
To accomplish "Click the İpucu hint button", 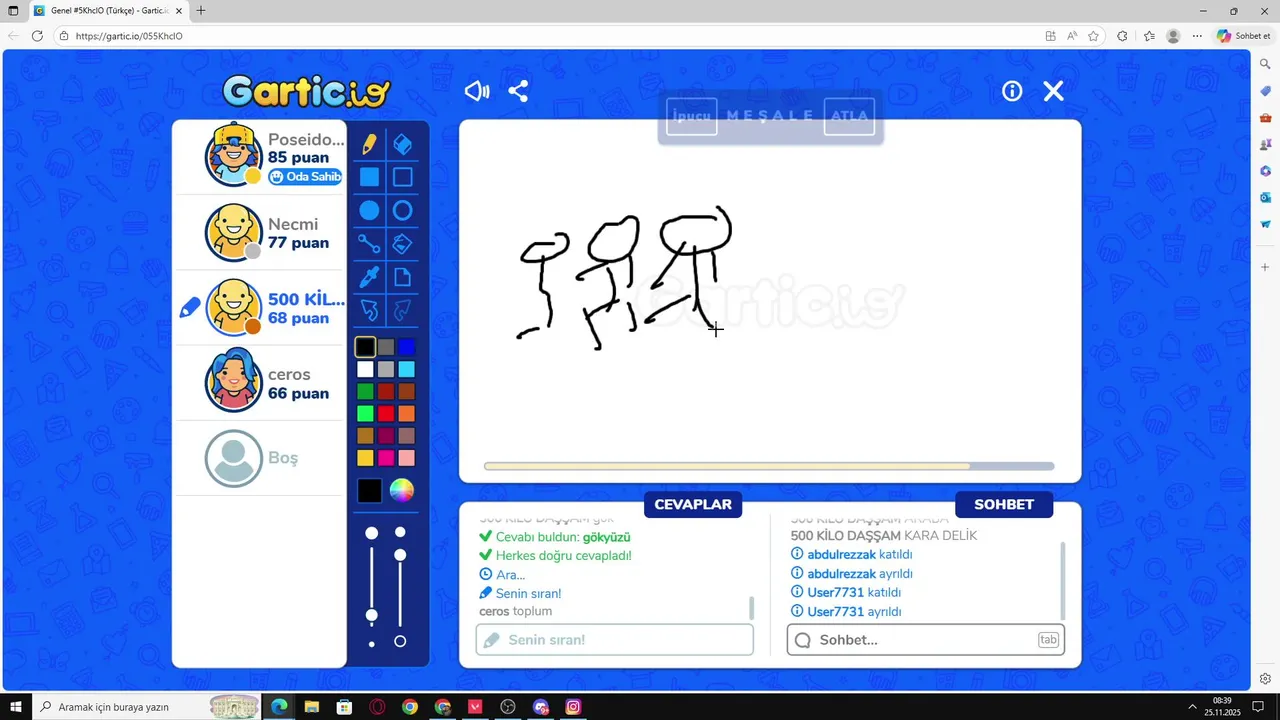I will pyautogui.click(x=691, y=116).
